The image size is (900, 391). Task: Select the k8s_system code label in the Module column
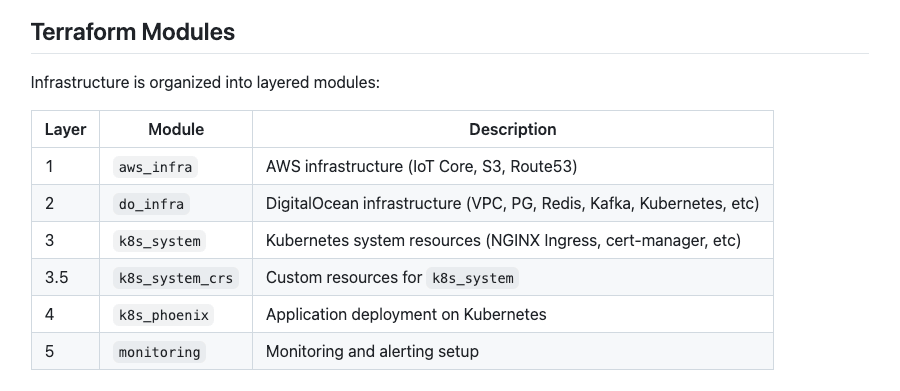(159, 241)
